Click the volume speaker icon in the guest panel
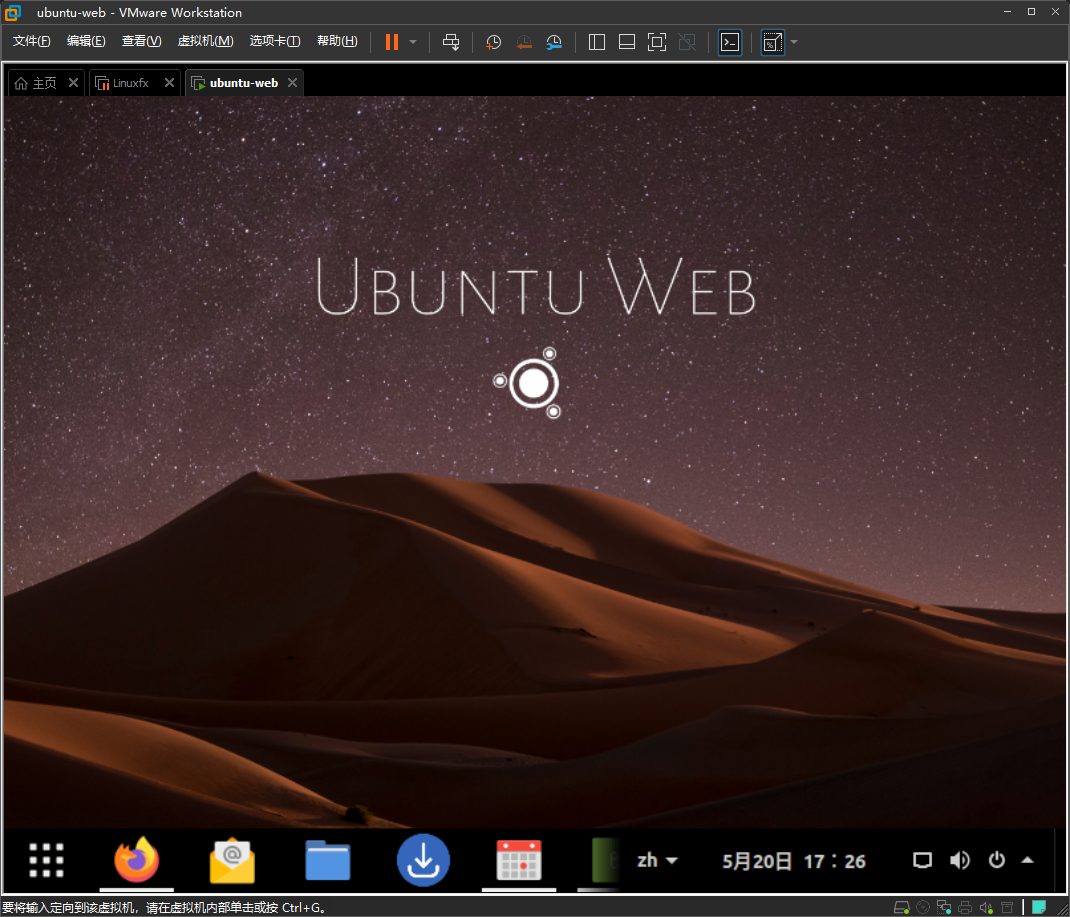Viewport: 1070px width, 917px height. pos(960,860)
